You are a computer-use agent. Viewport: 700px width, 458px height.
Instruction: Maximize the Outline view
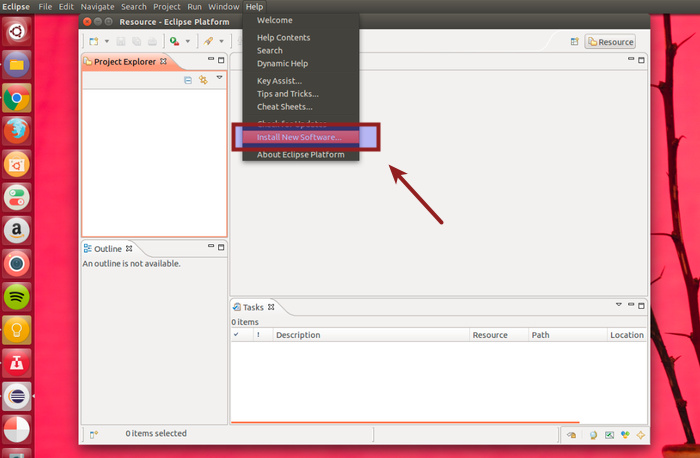pyautogui.click(x=221, y=247)
